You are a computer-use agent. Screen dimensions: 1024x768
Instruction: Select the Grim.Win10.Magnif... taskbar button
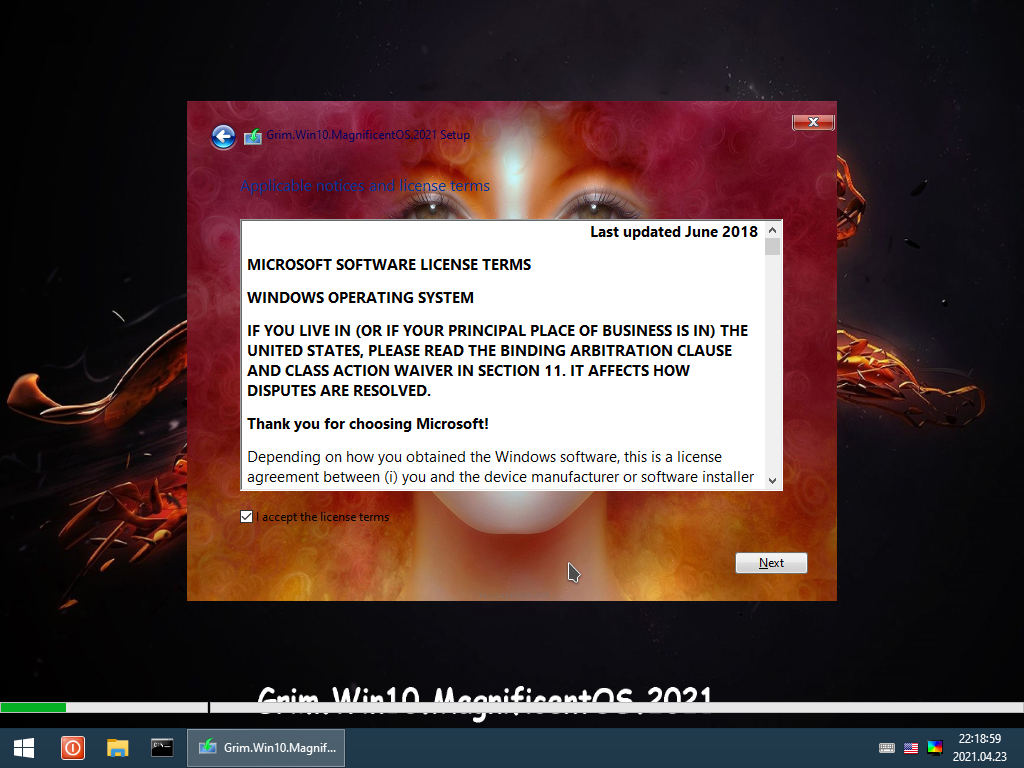266,748
